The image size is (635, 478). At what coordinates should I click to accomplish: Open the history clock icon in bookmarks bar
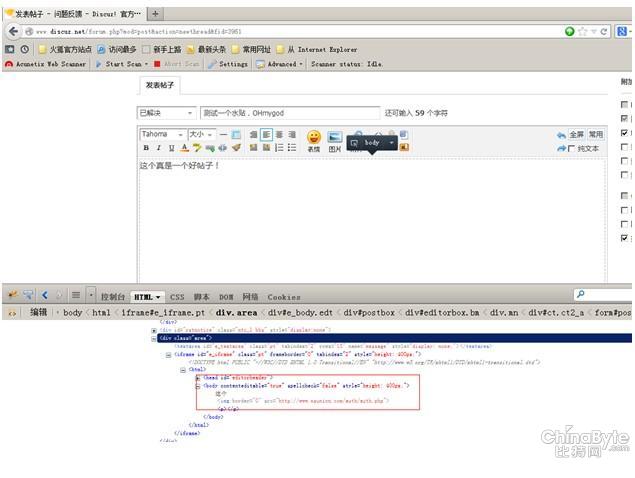[x=25, y=49]
